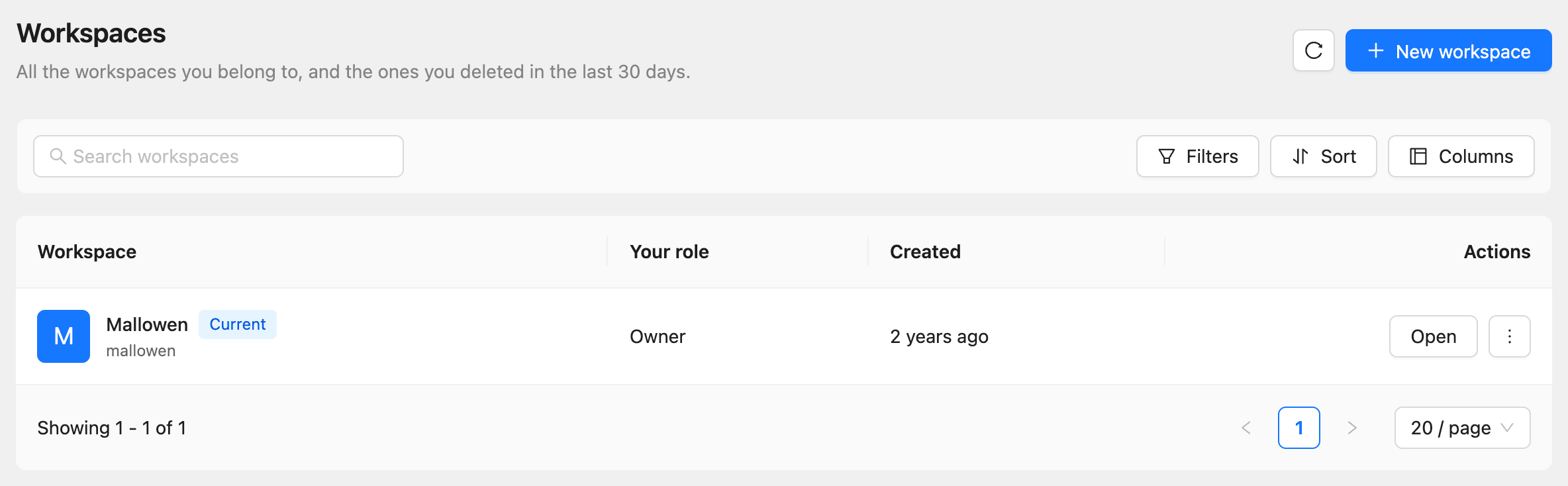Screen dimensions: 1568x486
Task: Click the Current badge
Action: tap(238, 324)
